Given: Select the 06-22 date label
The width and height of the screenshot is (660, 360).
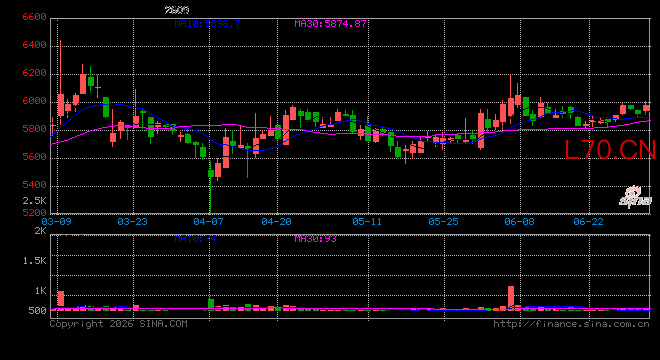Looking at the screenshot, I should (x=588, y=221).
